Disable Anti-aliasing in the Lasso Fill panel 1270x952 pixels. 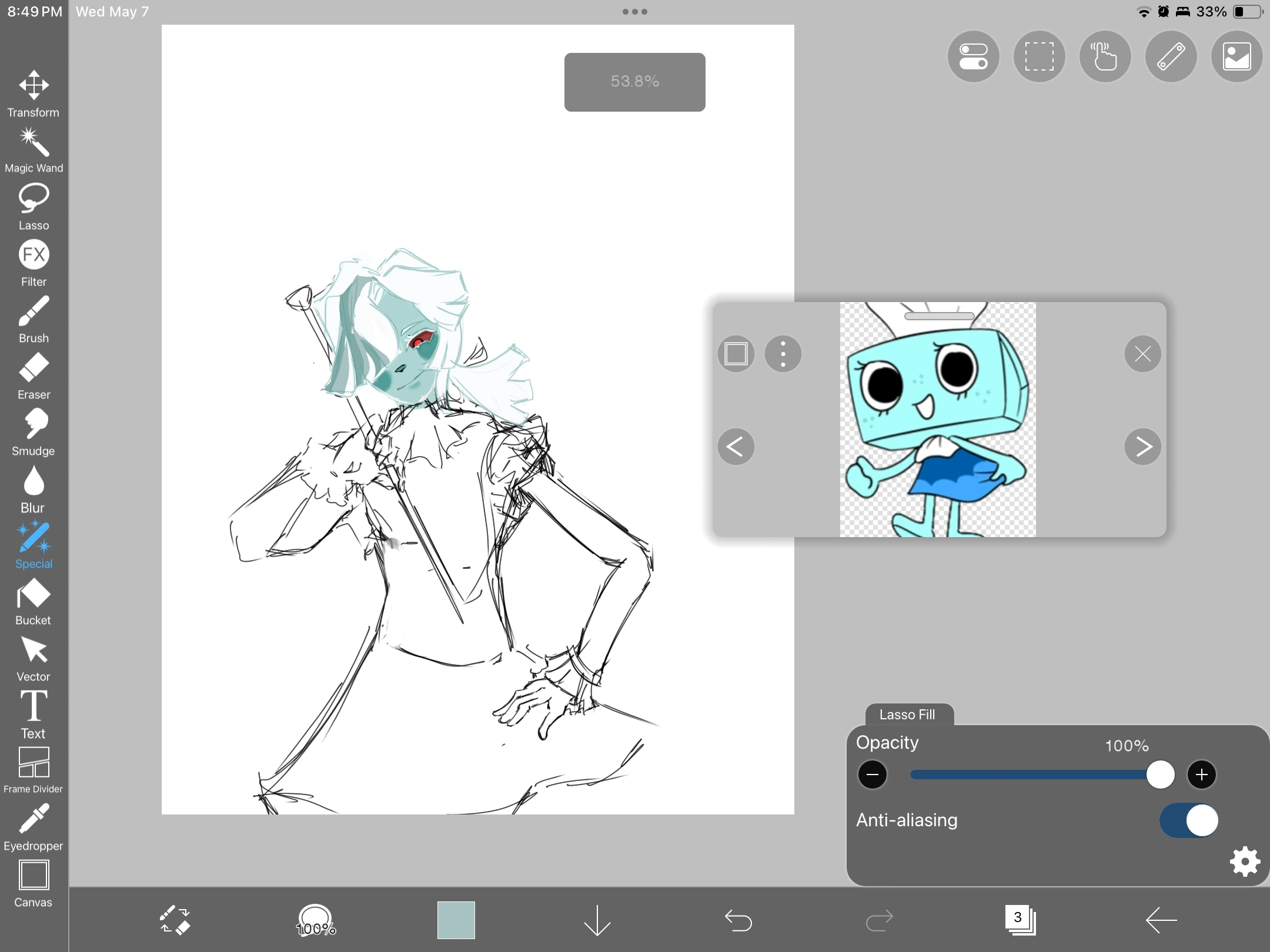coord(1189,820)
